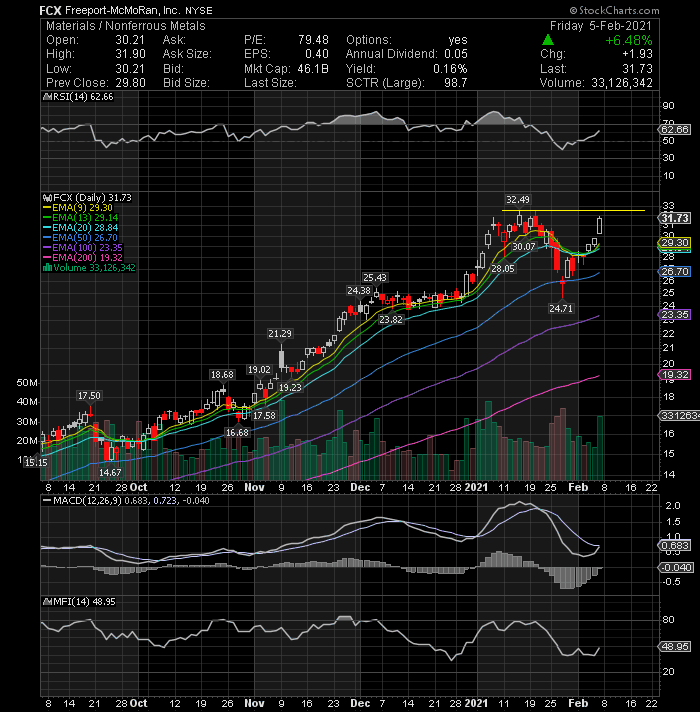
Task: Click the +6.48% percent change value
Action: coord(629,40)
